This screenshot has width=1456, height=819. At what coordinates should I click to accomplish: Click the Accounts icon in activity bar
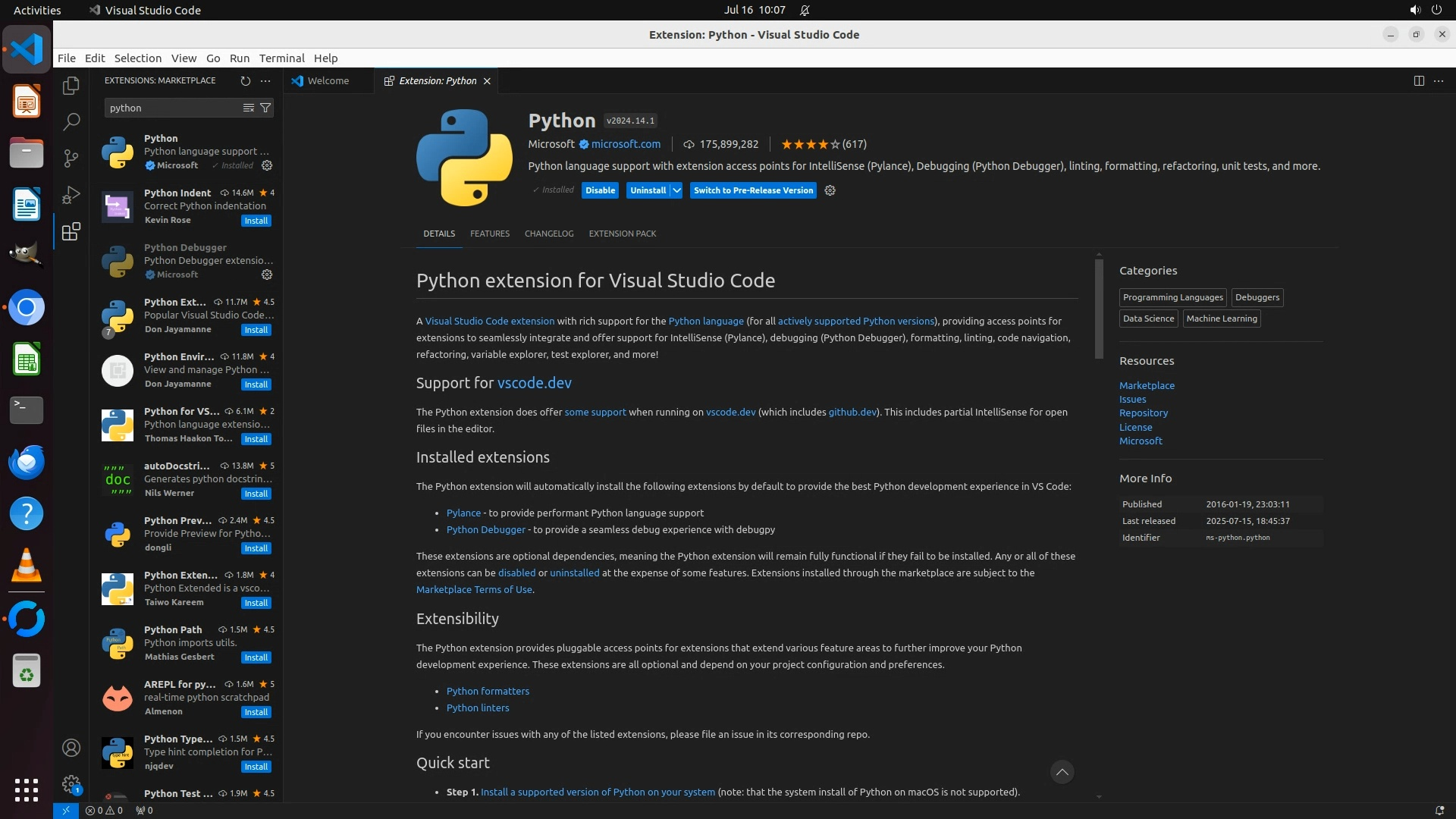tap(71, 748)
